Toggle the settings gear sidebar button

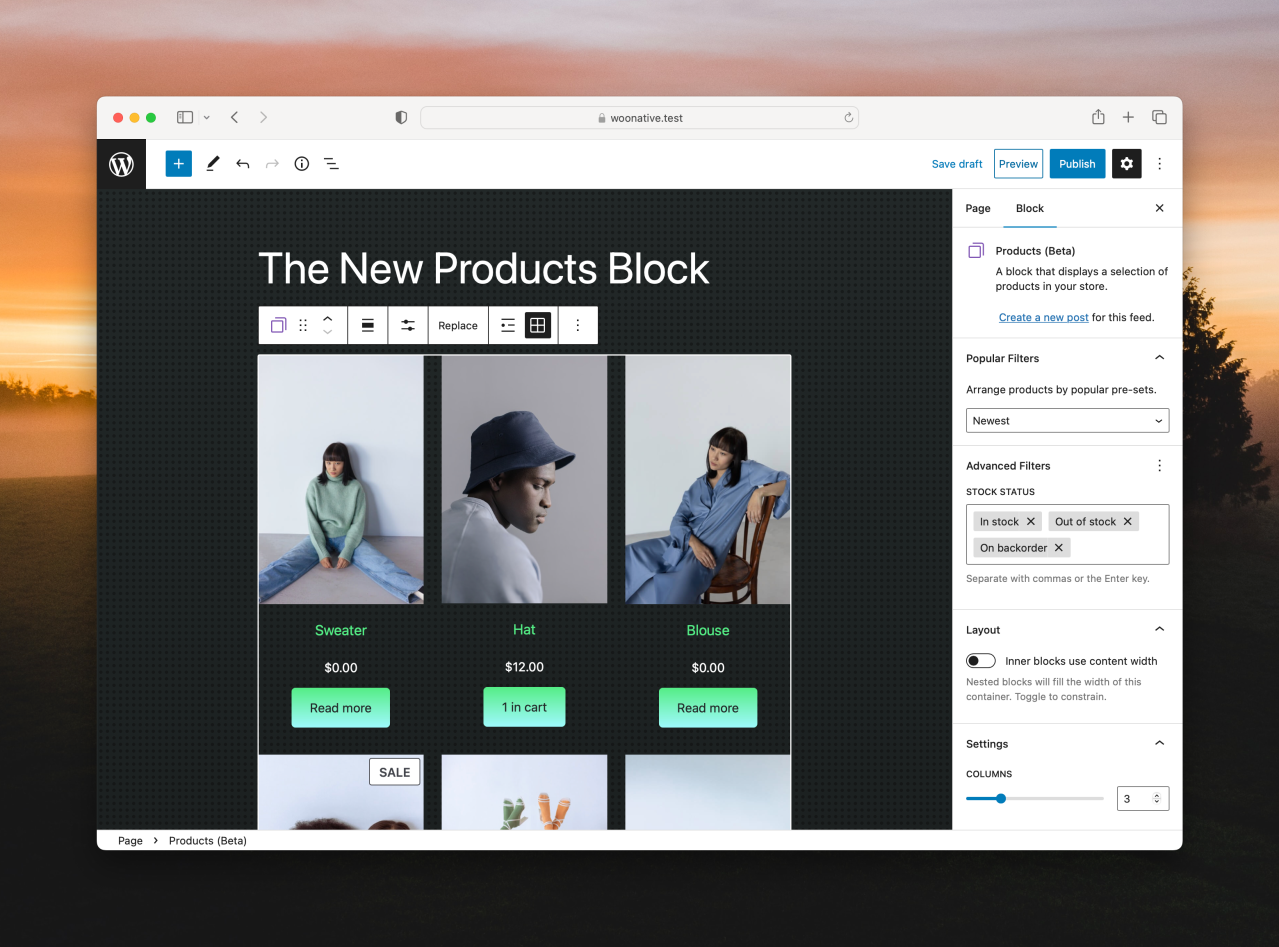1127,164
